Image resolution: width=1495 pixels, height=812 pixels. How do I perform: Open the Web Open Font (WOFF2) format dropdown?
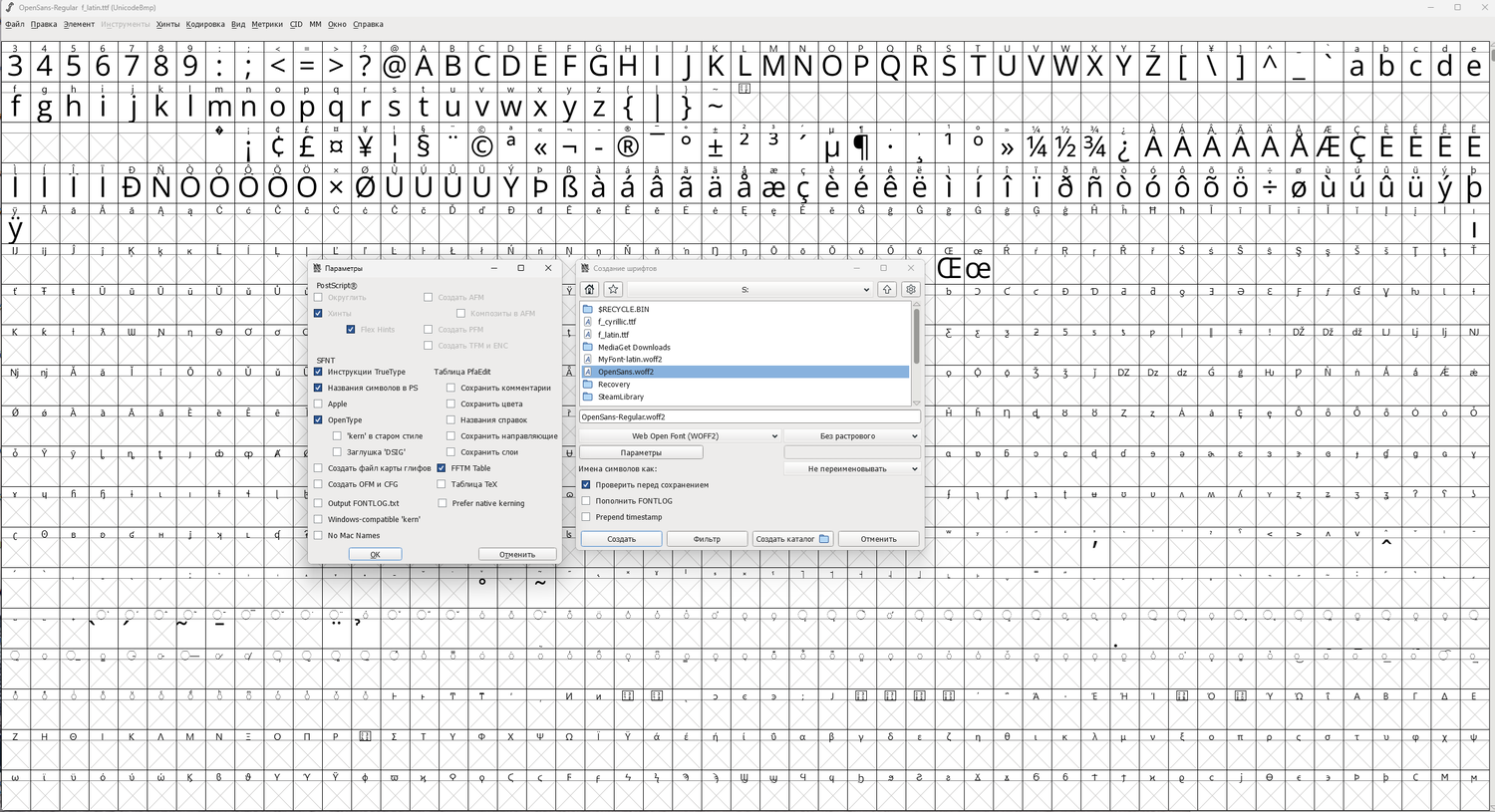680,436
